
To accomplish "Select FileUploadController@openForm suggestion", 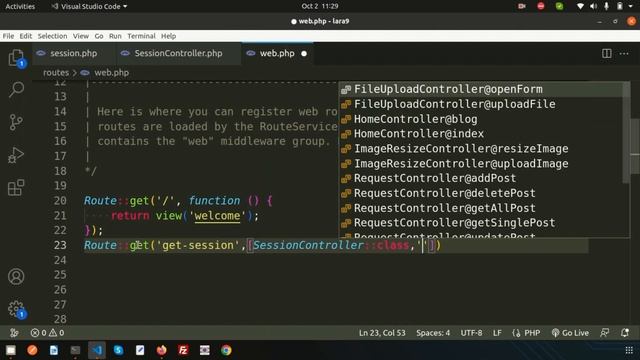I will coord(481,89).
